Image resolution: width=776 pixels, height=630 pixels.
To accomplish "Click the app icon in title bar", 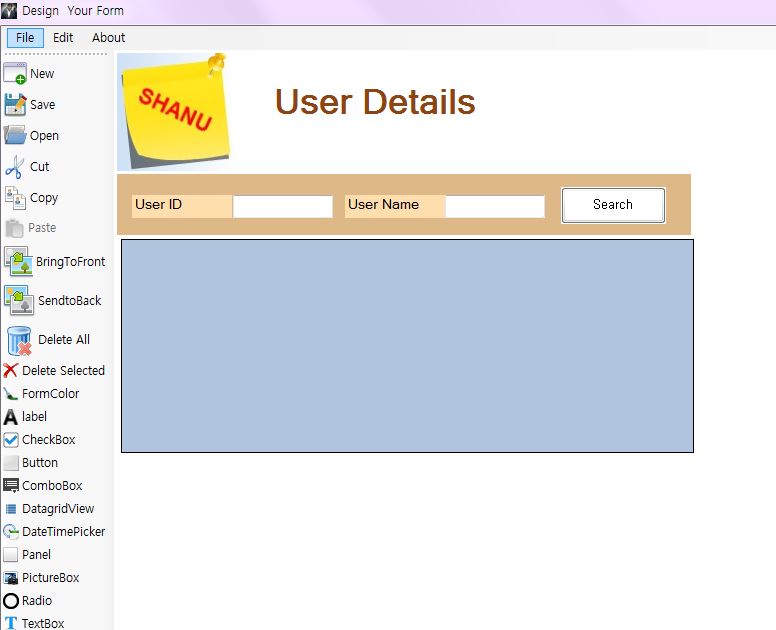I will point(9,11).
